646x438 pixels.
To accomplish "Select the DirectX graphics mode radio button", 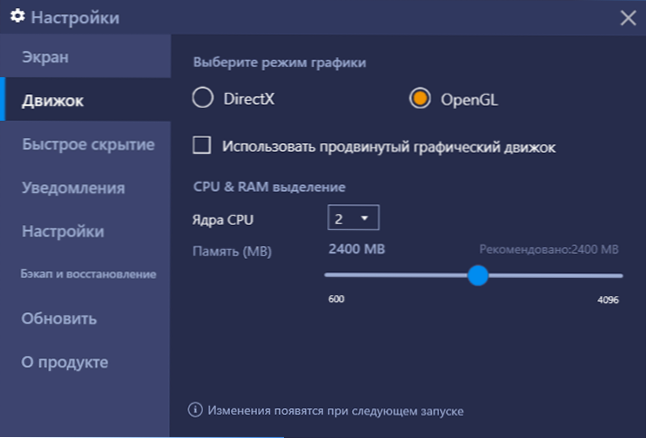I will [x=203, y=98].
